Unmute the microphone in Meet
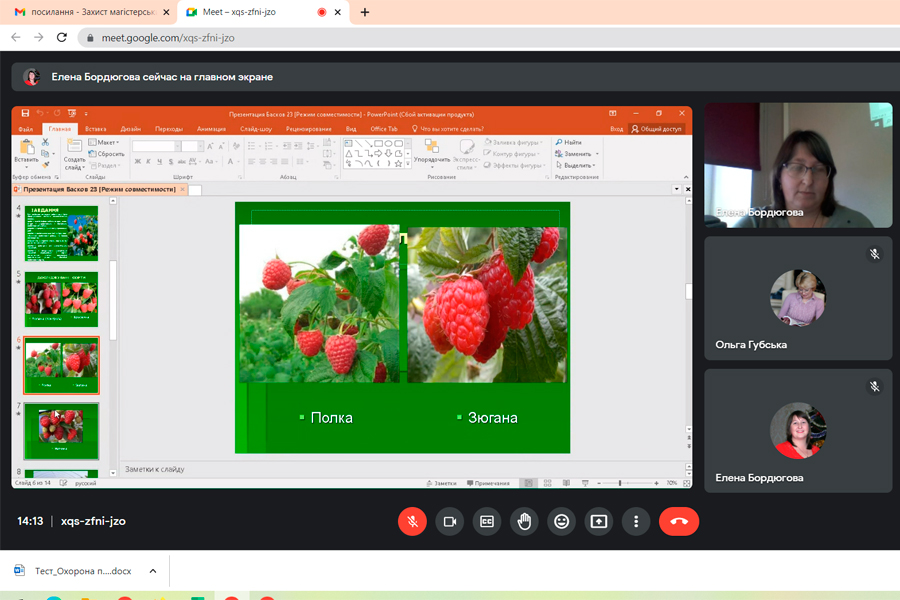The height and width of the screenshot is (600, 900). [412, 521]
